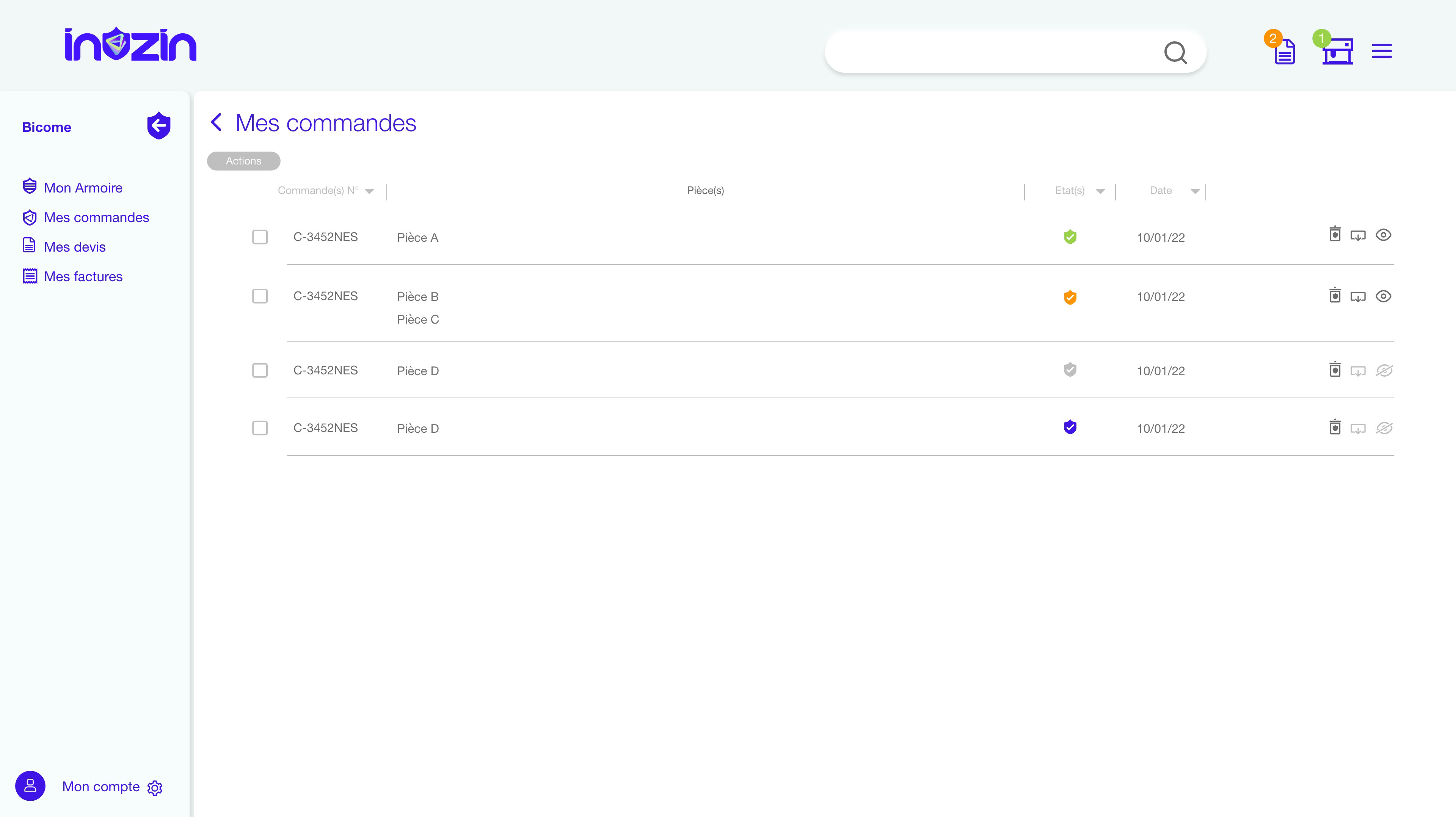Click delete icon on Pièce A row
The width and height of the screenshot is (1456, 817).
pyautogui.click(x=1335, y=234)
